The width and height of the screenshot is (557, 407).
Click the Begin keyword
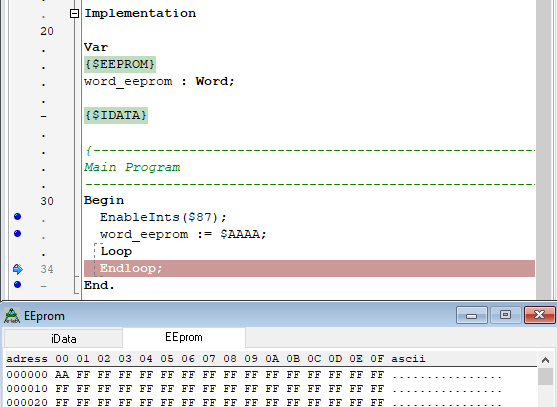coord(104,201)
